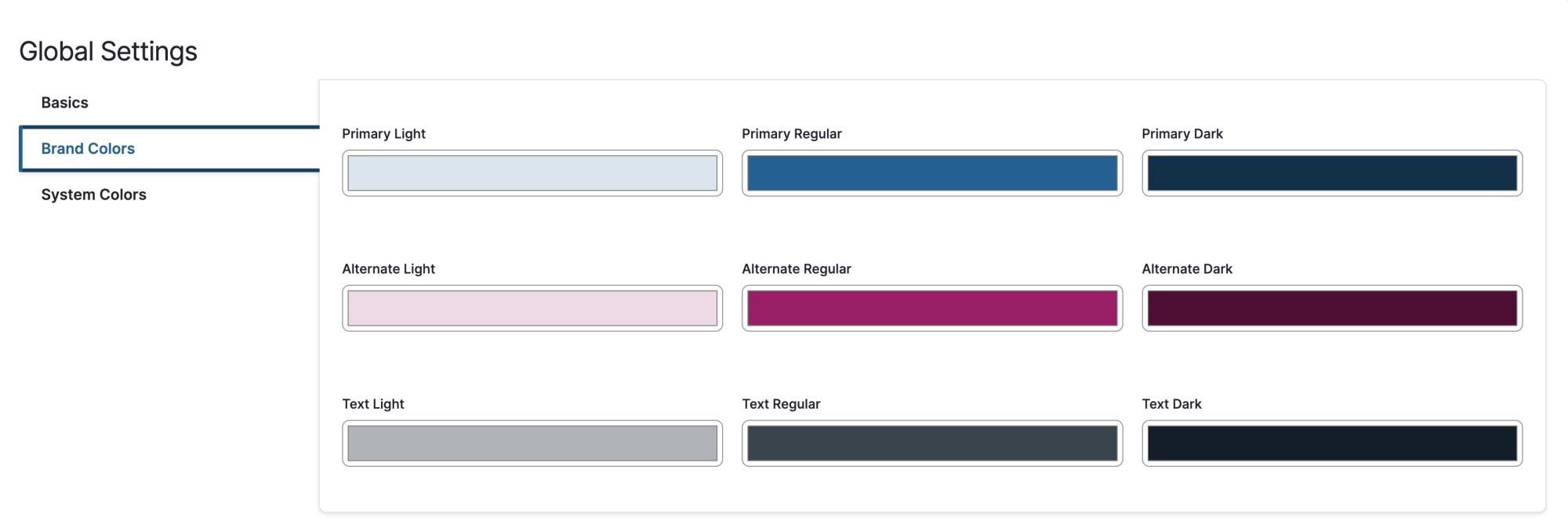Select the Alternate Dark maroon swatch
The height and width of the screenshot is (532, 1568).
tap(1332, 308)
